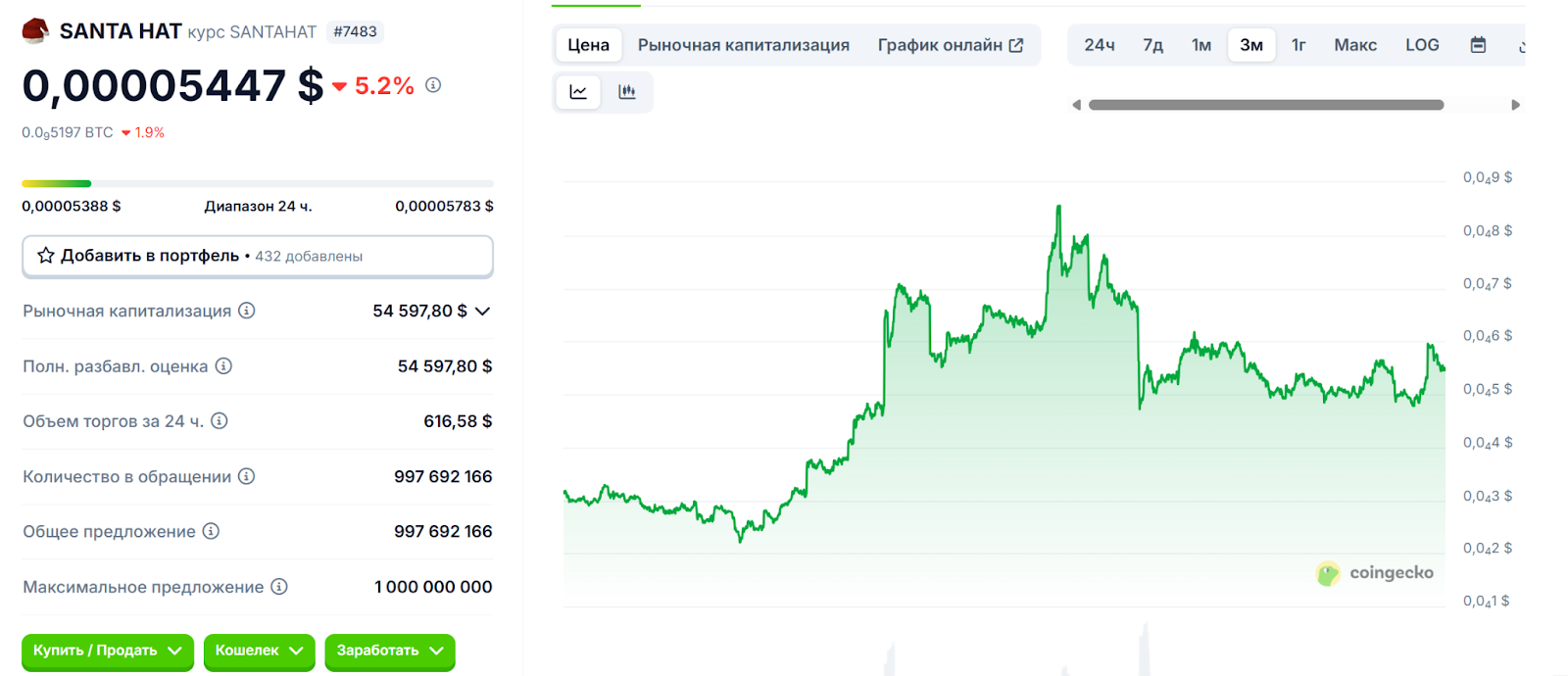The width and height of the screenshot is (1568, 676).
Task: Open info icon next to 5.2% change
Action: click(433, 85)
